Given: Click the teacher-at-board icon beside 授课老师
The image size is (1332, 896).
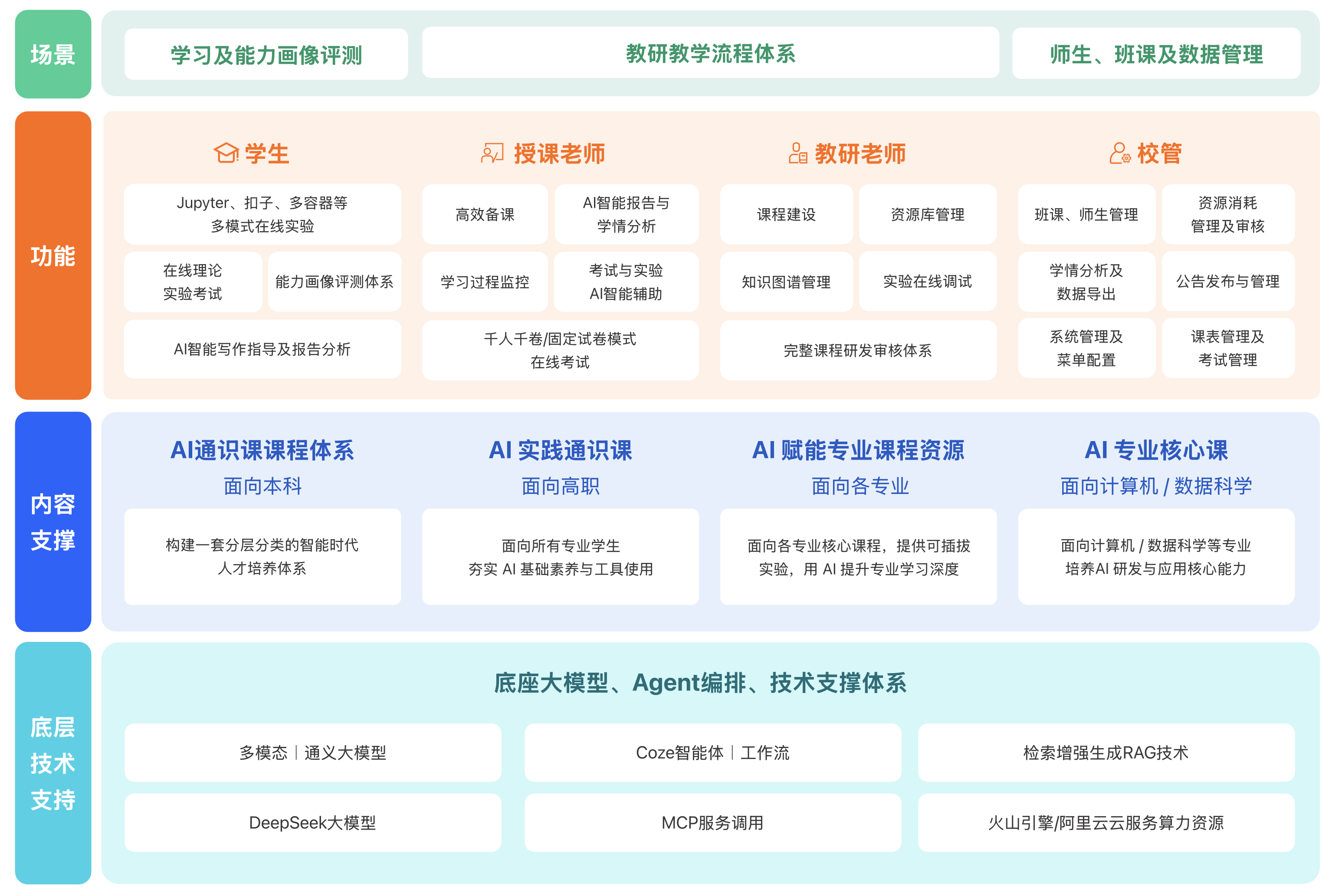Looking at the screenshot, I should point(492,153).
